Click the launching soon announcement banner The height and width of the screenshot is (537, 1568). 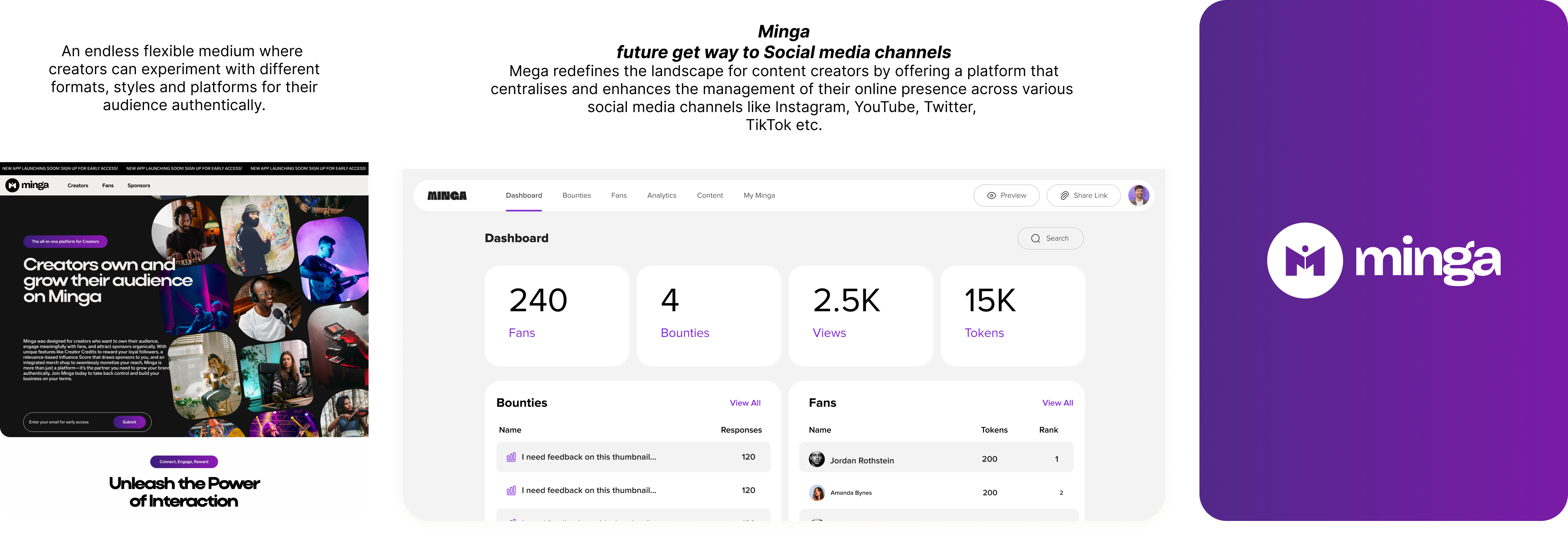184,168
